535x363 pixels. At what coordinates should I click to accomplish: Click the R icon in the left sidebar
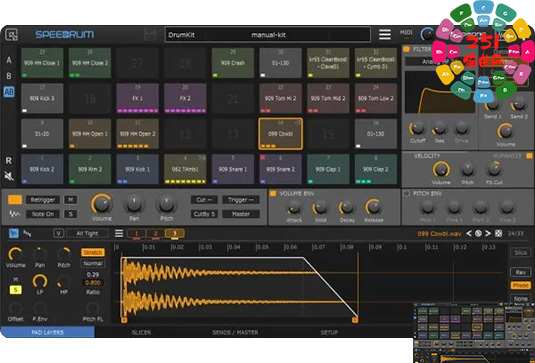[x=9, y=160]
